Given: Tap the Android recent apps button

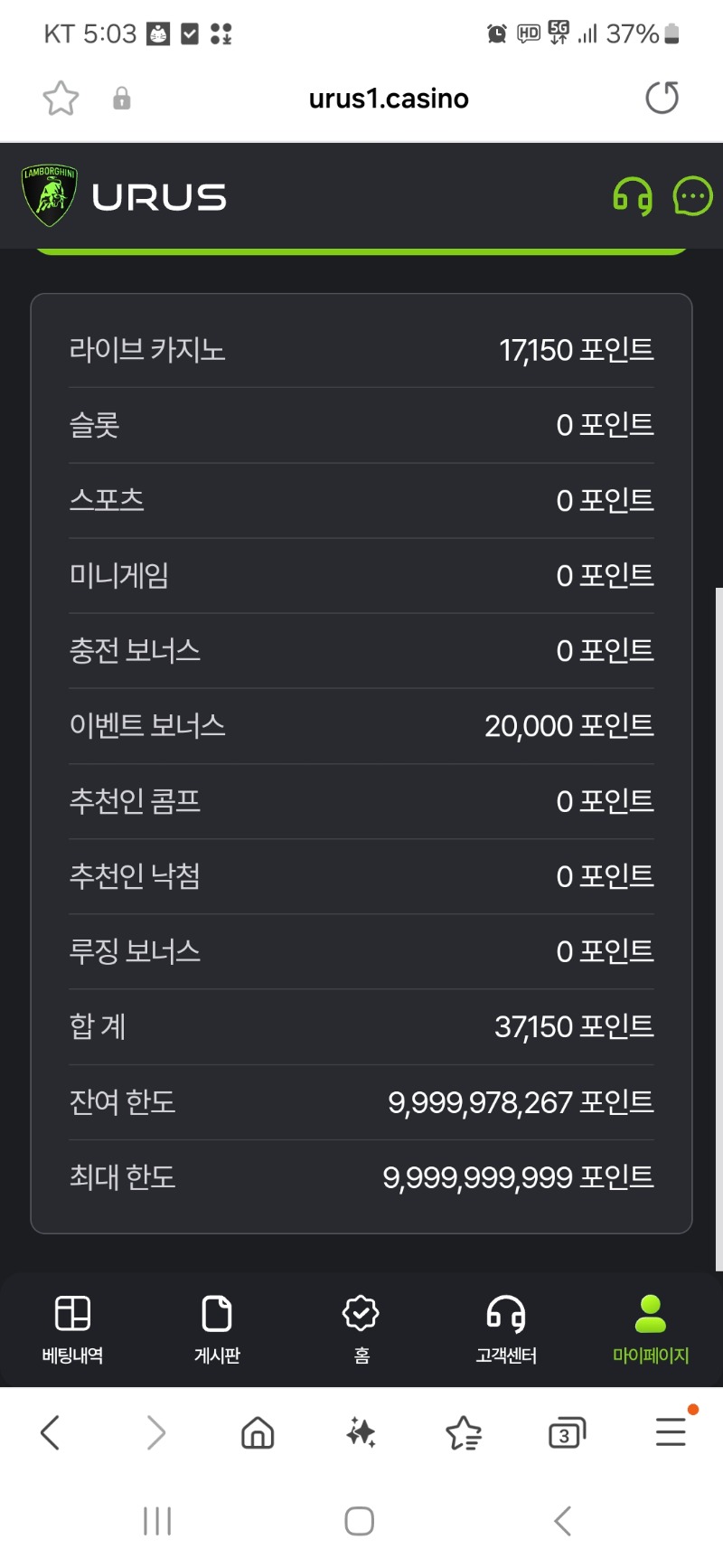Looking at the screenshot, I should pos(157,1521).
